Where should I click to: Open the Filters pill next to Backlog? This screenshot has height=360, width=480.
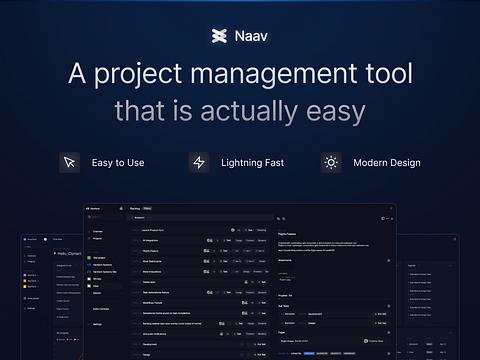[147, 209]
